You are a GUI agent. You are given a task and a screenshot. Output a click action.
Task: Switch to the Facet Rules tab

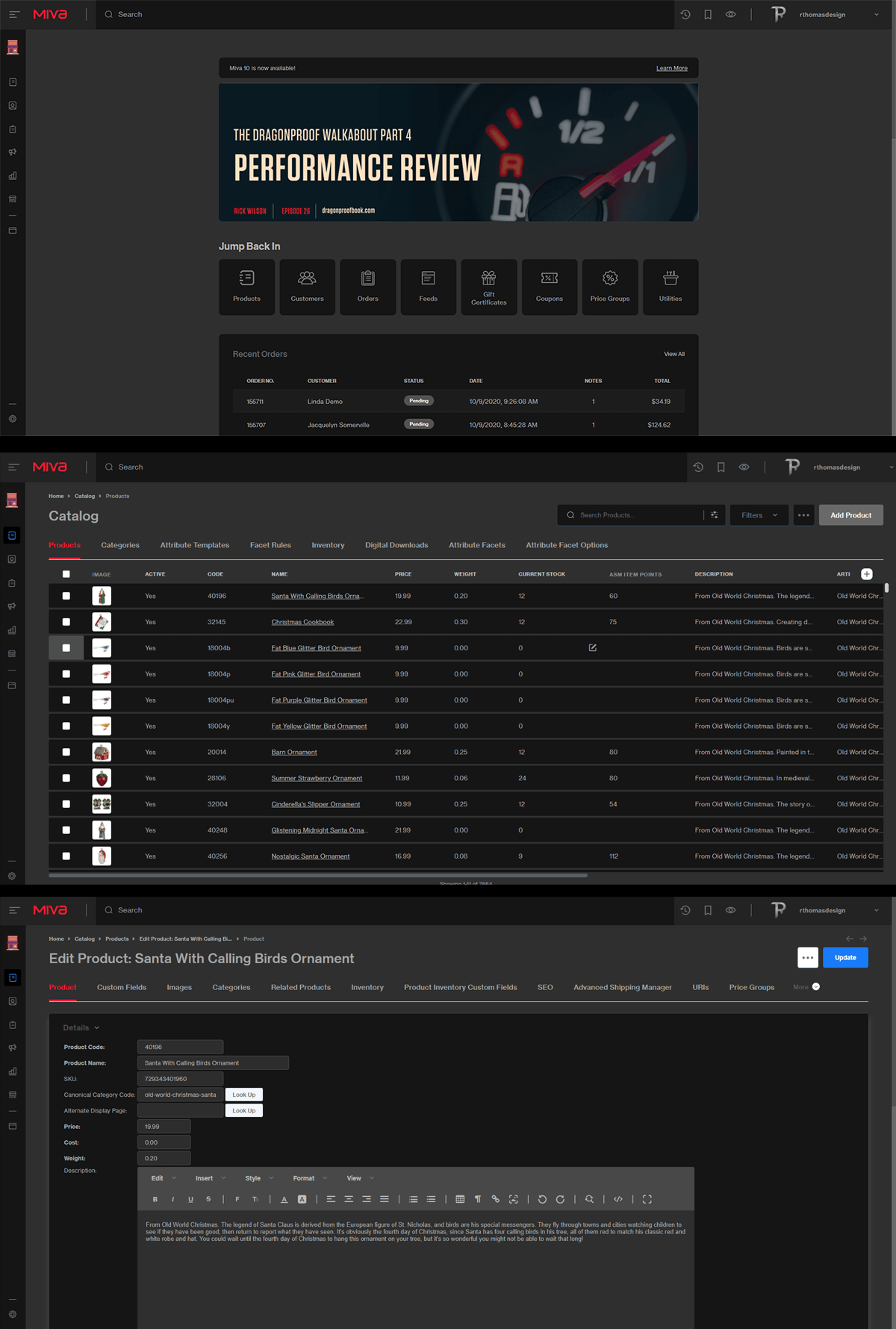pyautogui.click(x=270, y=545)
